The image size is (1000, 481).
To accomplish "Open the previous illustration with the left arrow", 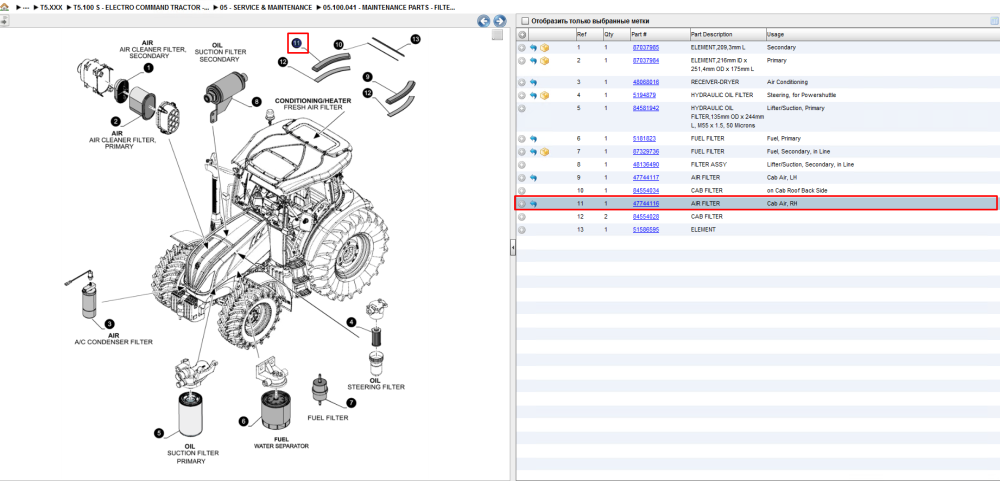I will (x=484, y=21).
